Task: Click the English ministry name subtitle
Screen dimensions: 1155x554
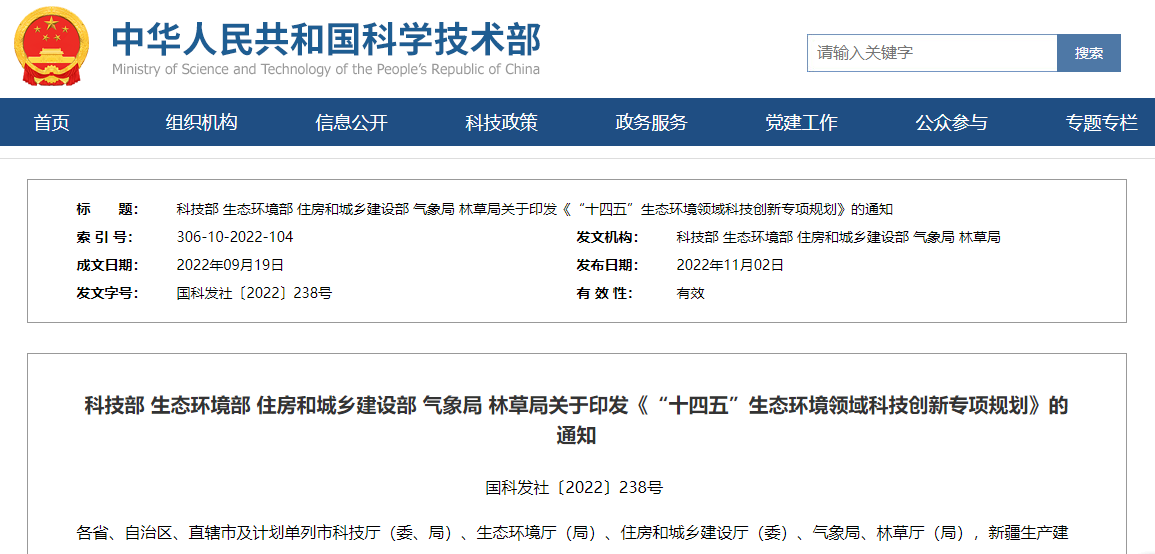Action: [x=325, y=69]
